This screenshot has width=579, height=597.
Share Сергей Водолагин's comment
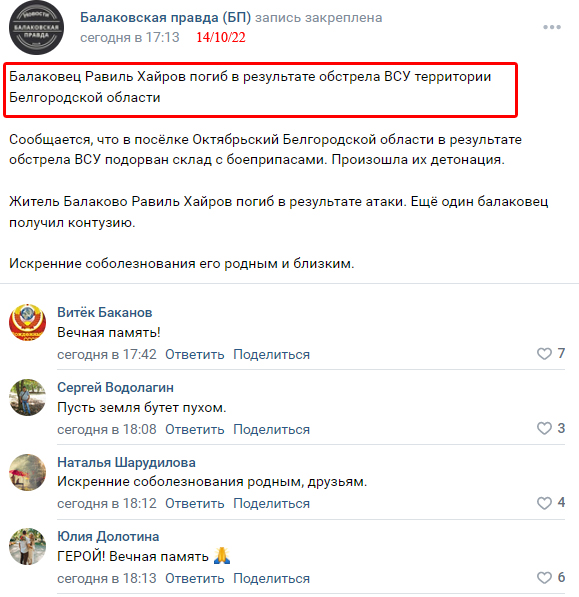[271, 429]
